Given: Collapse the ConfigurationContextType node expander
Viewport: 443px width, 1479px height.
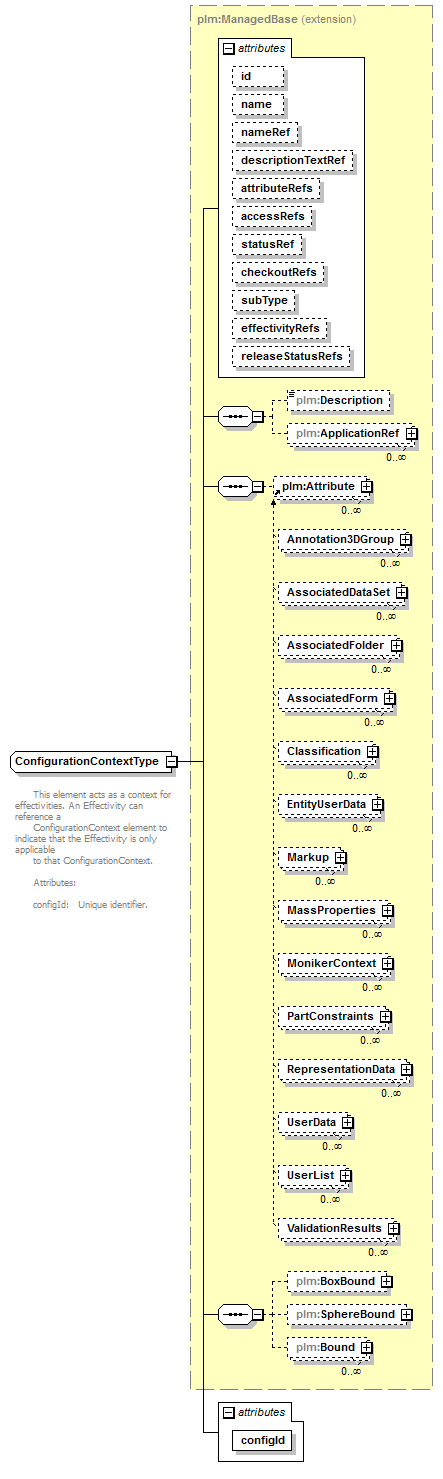Looking at the screenshot, I should point(172,761).
